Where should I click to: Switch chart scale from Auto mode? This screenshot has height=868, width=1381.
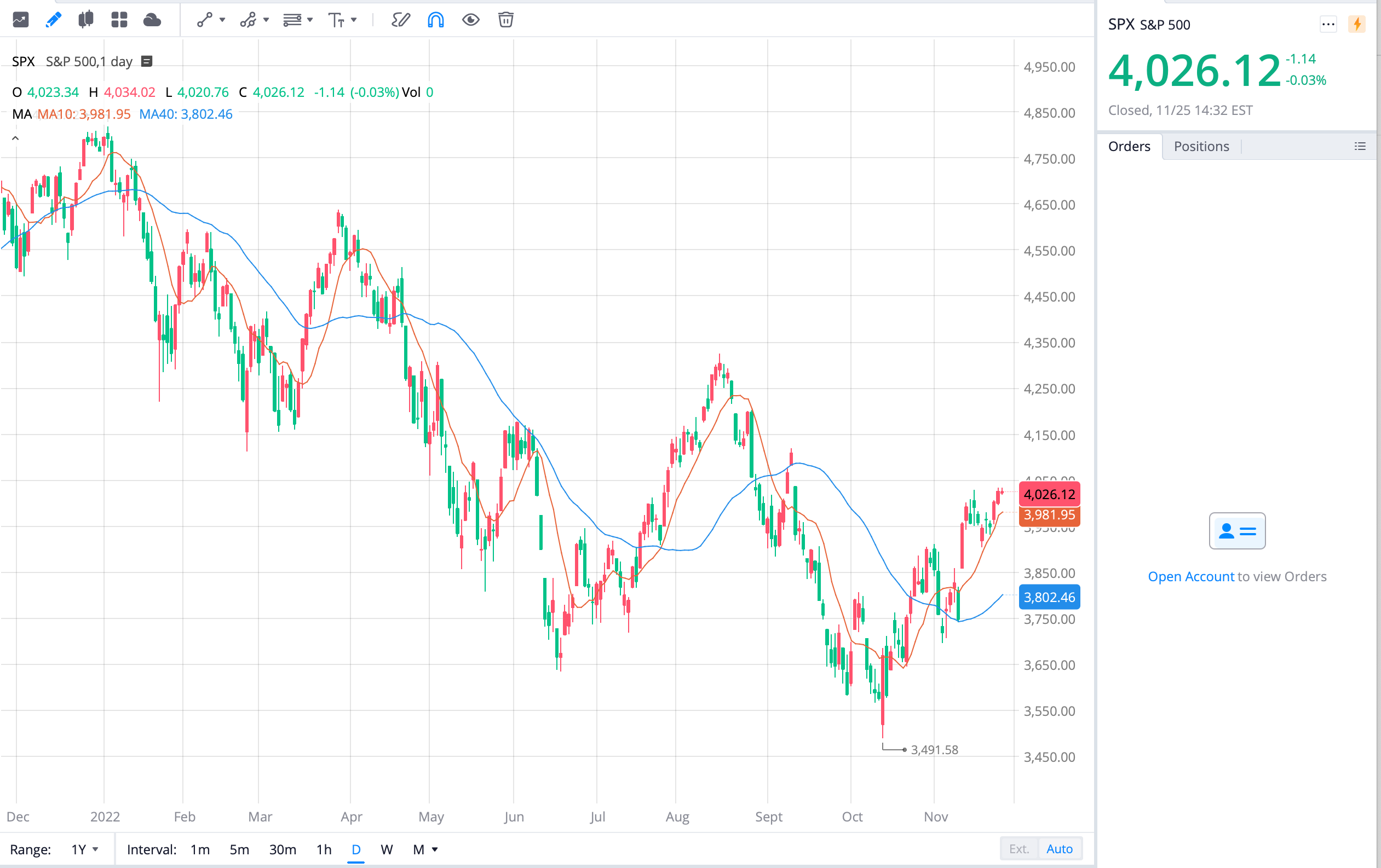click(x=1058, y=849)
